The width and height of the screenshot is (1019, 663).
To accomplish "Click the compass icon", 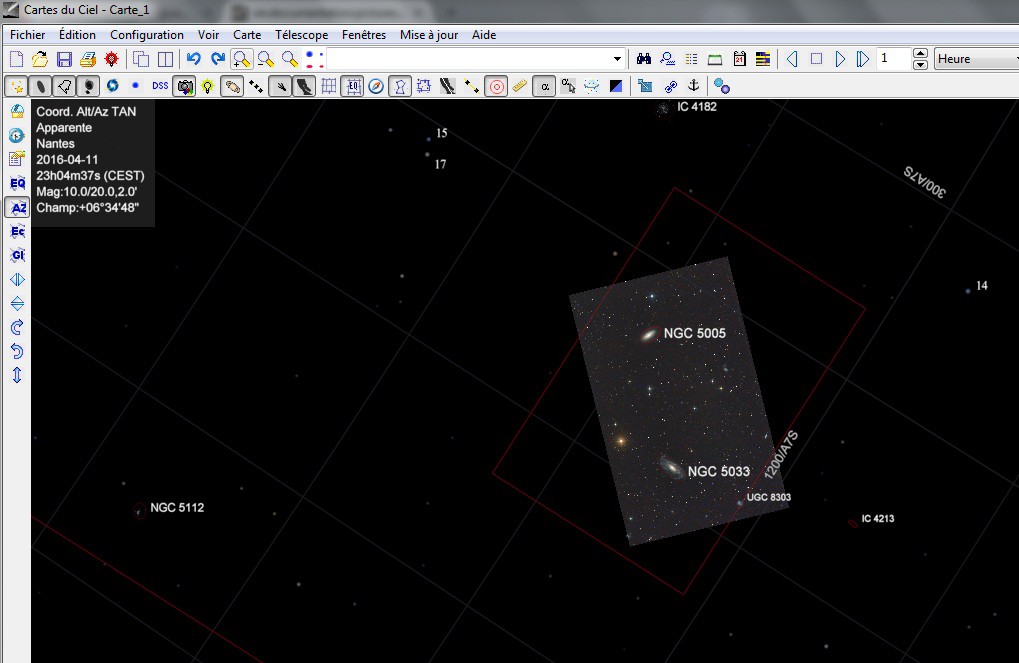I will click(376, 86).
